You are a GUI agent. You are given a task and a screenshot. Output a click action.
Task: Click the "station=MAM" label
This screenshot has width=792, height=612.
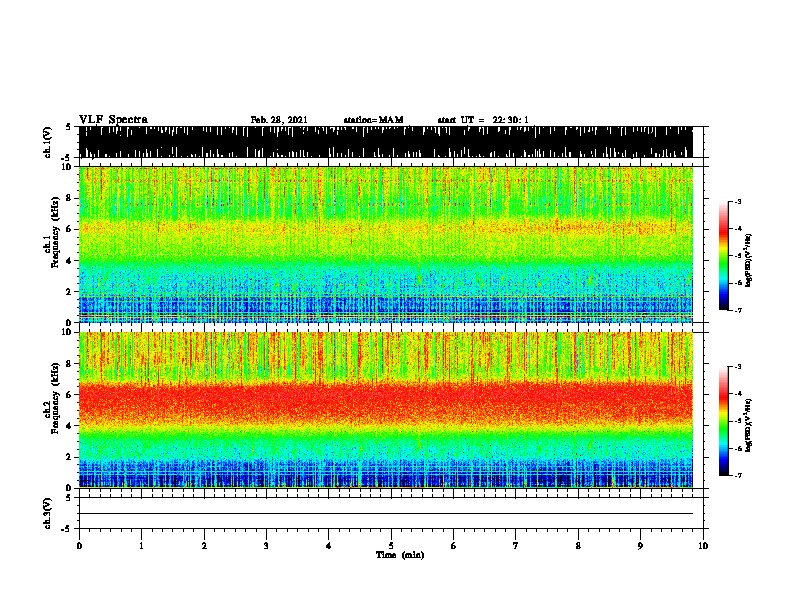pyautogui.click(x=373, y=120)
